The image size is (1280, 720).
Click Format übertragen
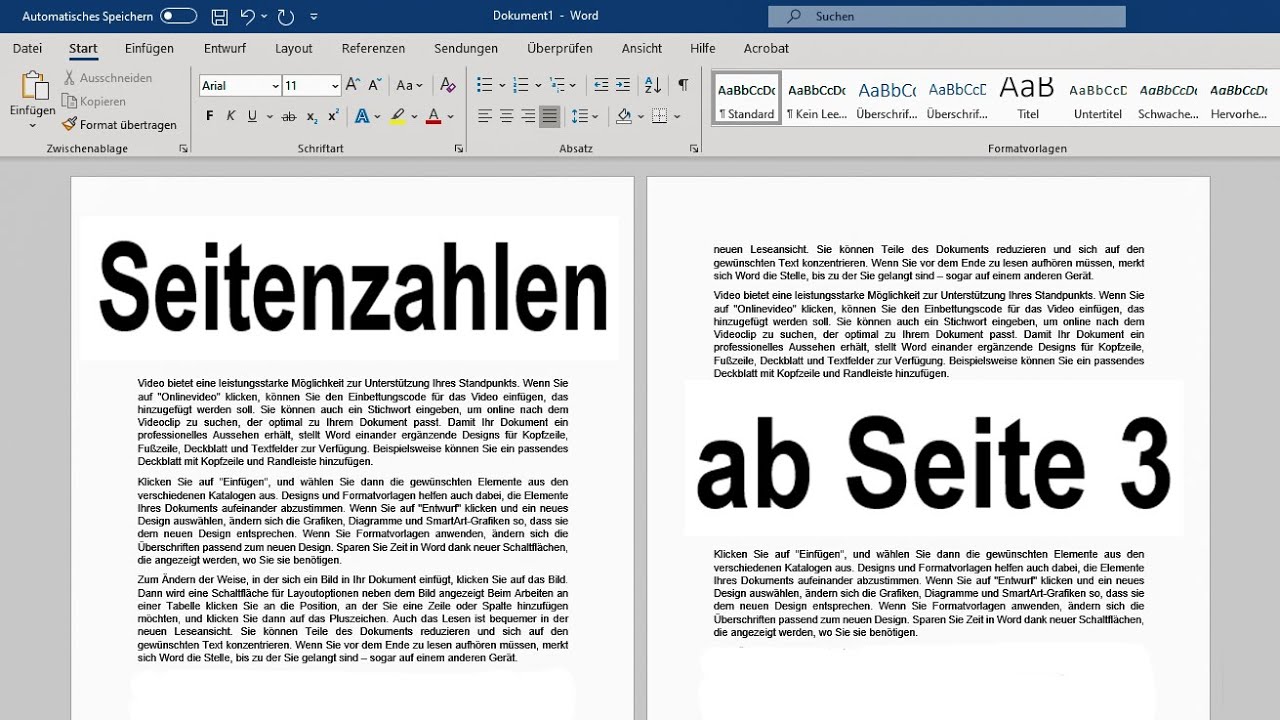pyautogui.click(x=120, y=125)
